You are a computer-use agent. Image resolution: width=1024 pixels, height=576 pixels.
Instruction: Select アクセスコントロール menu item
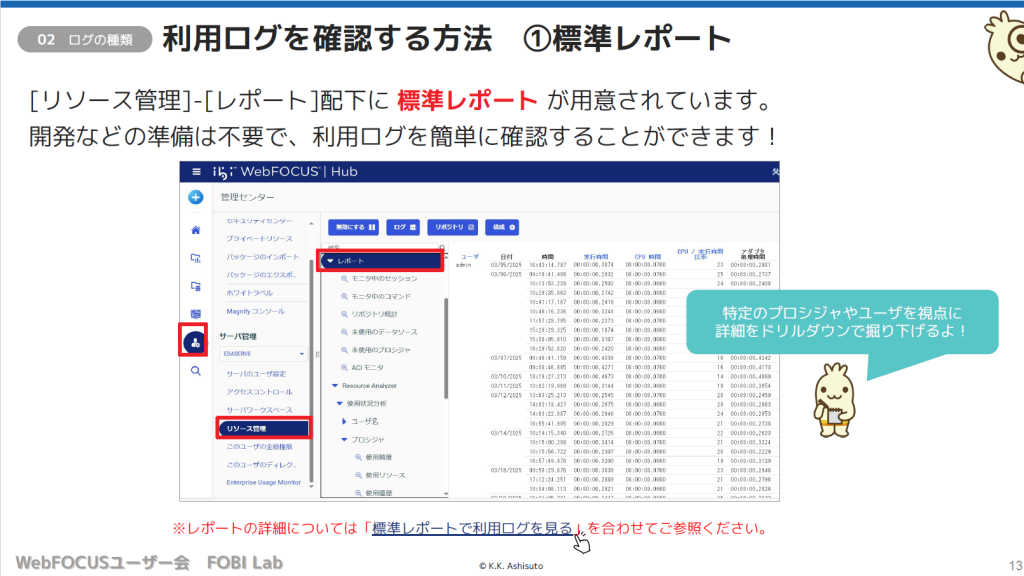click(x=259, y=392)
